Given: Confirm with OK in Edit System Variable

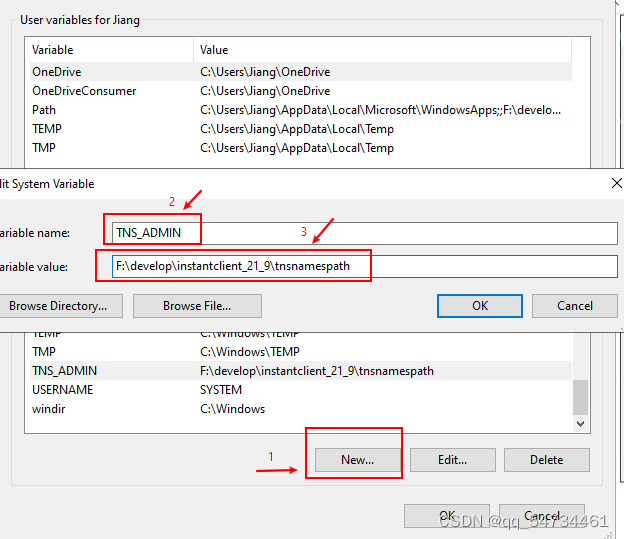Looking at the screenshot, I should tap(480, 306).
